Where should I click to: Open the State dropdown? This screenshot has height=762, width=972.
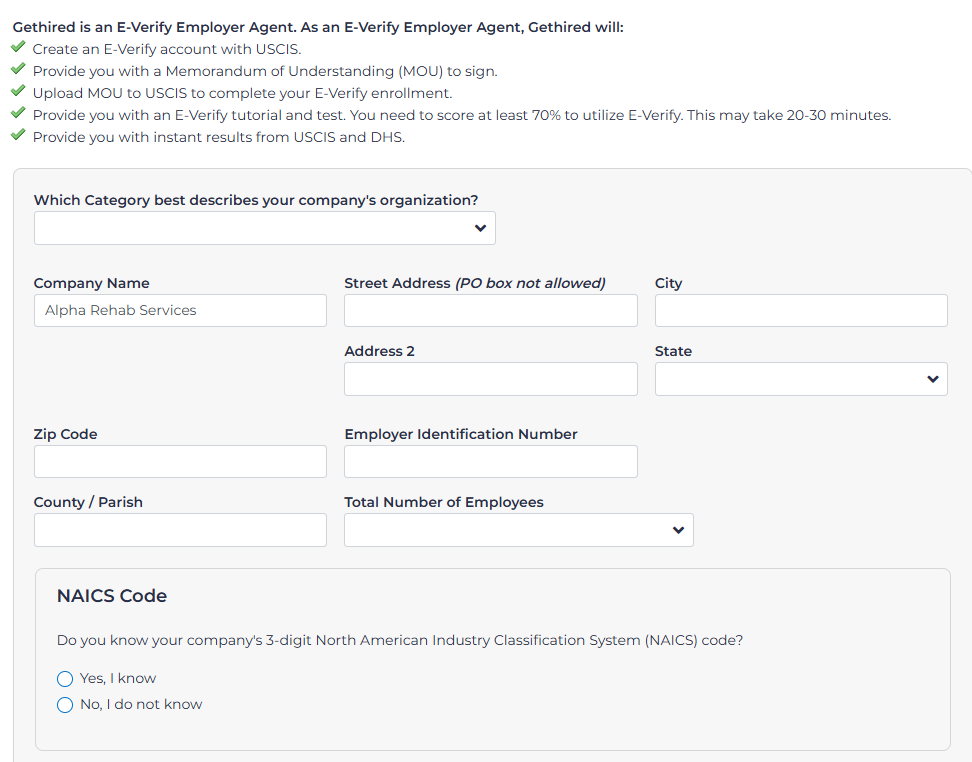click(x=800, y=379)
